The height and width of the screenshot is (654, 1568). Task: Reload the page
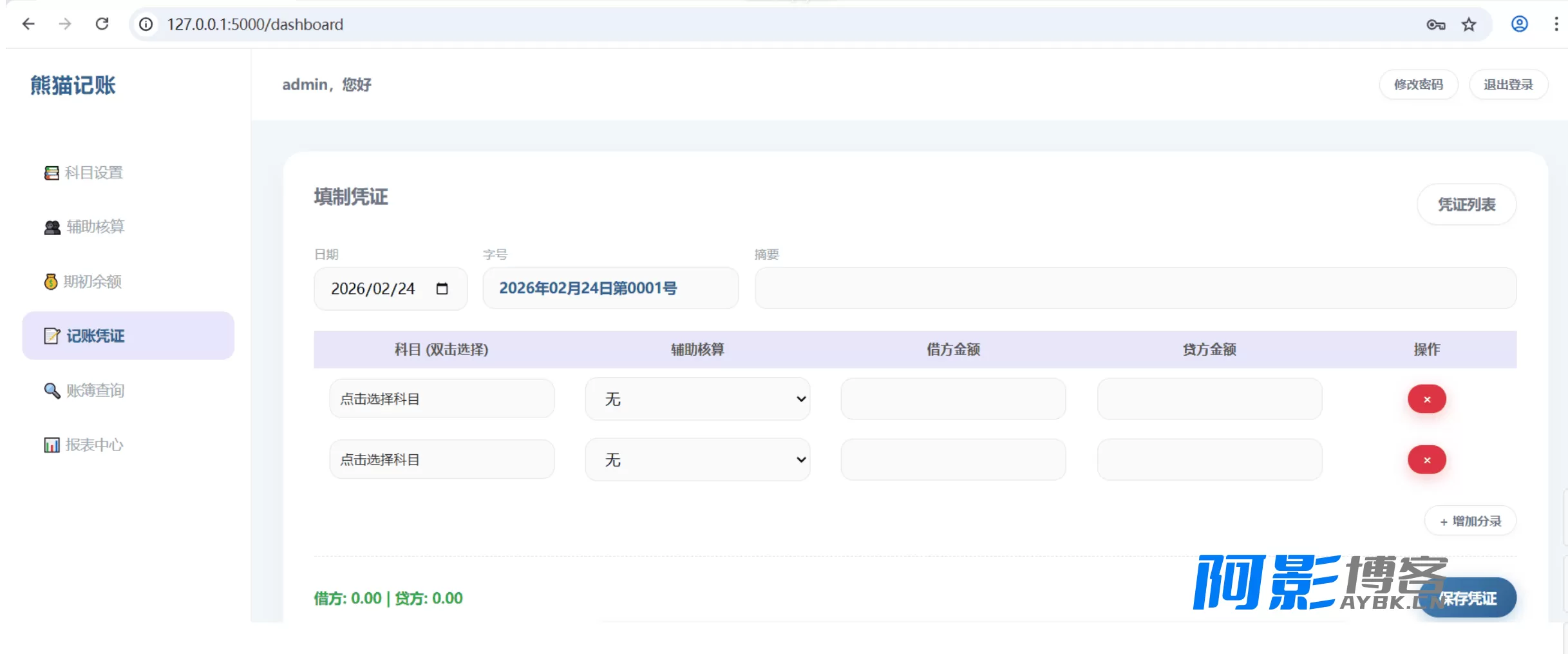point(102,24)
